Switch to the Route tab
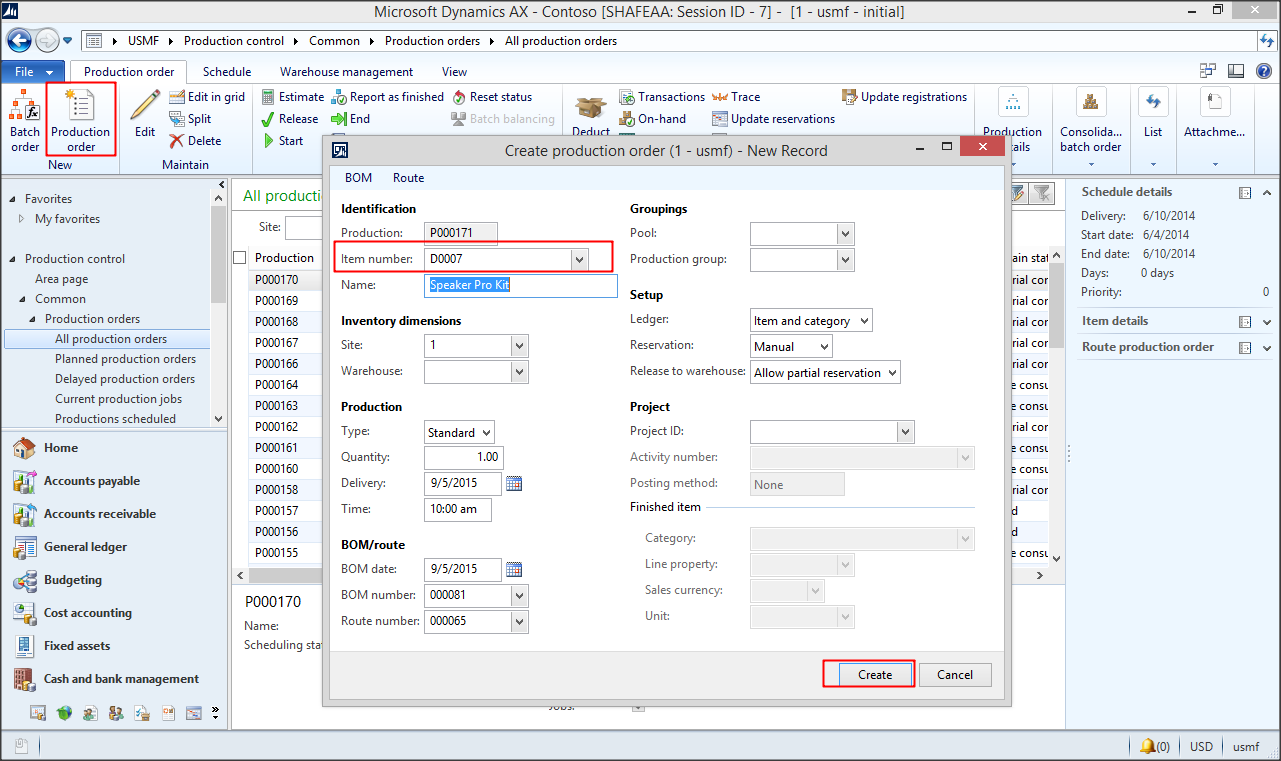 click(408, 177)
